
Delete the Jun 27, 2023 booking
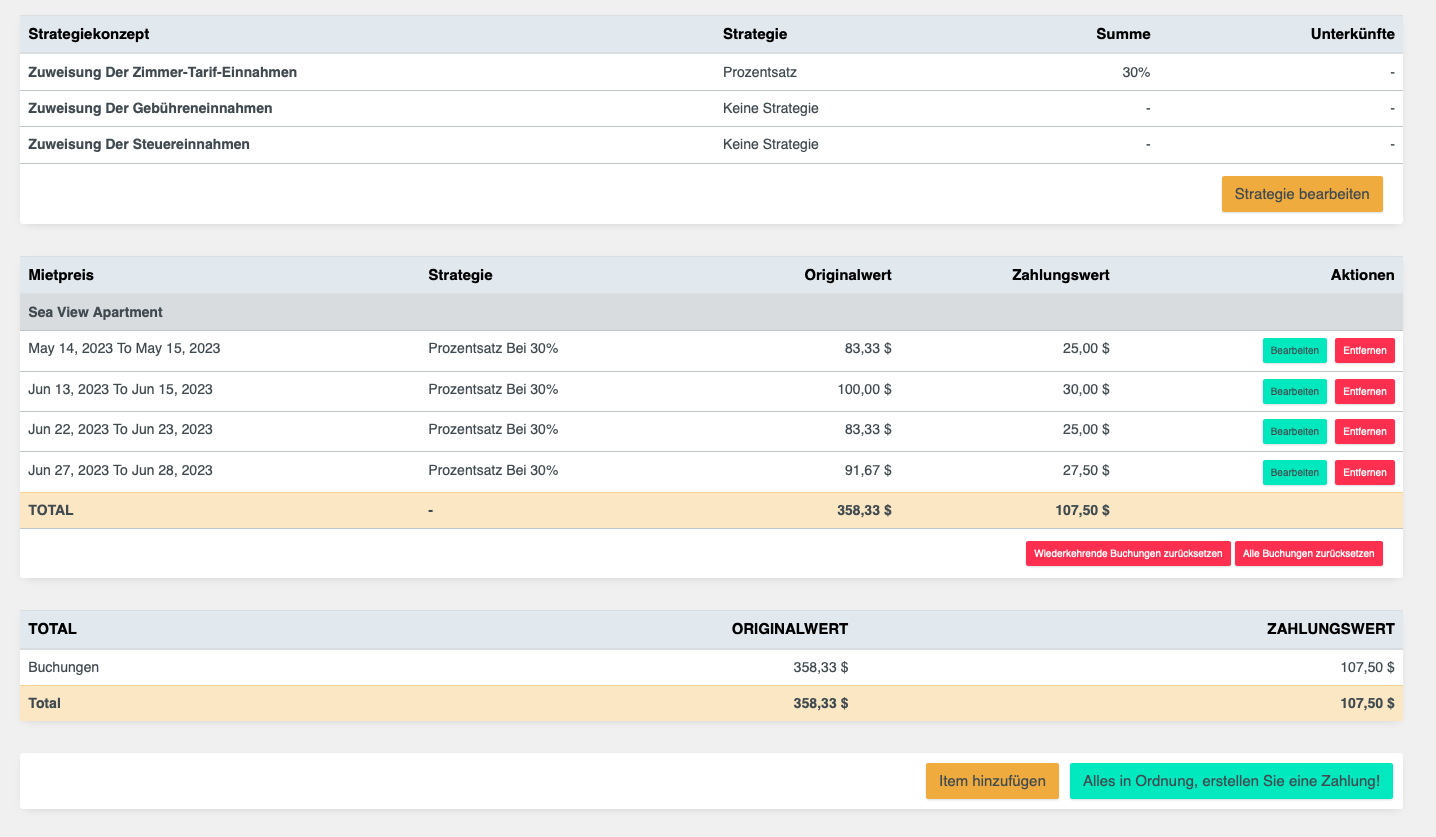coord(1364,472)
